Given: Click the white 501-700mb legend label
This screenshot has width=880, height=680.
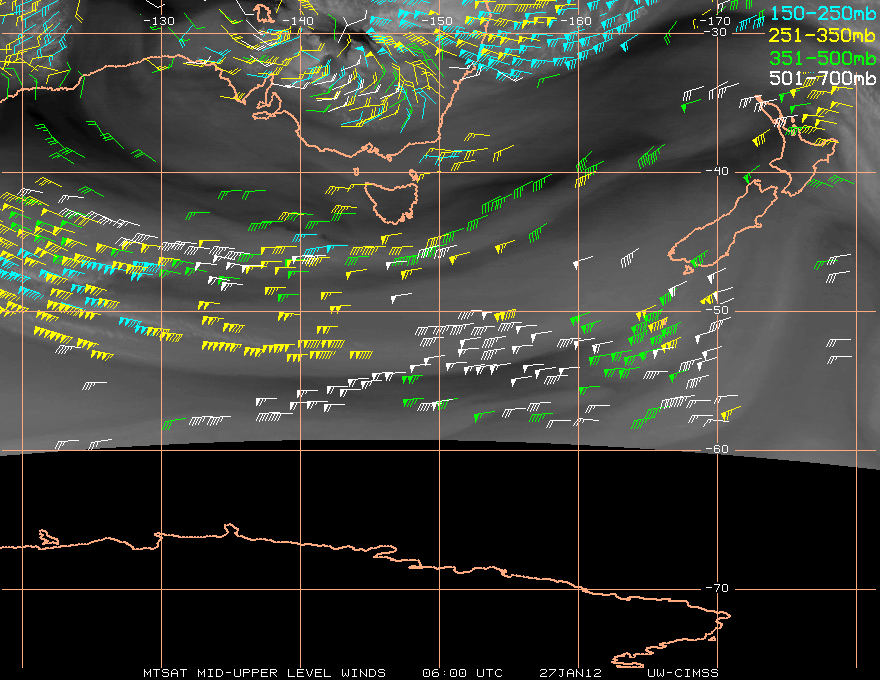Looking at the screenshot, I should pyautogui.click(x=823, y=78).
